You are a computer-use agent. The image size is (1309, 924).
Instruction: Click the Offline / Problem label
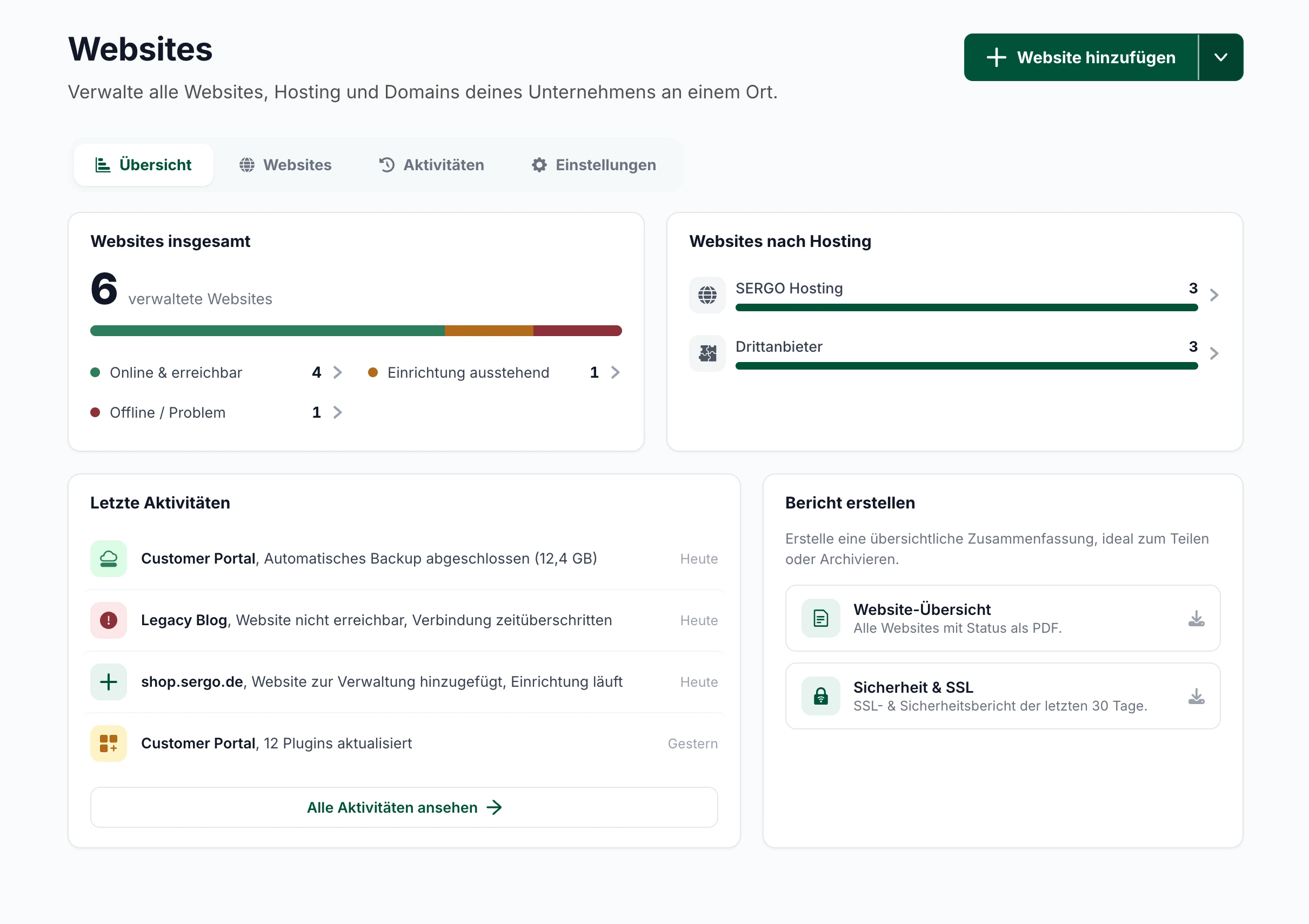[x=168, y=413]
